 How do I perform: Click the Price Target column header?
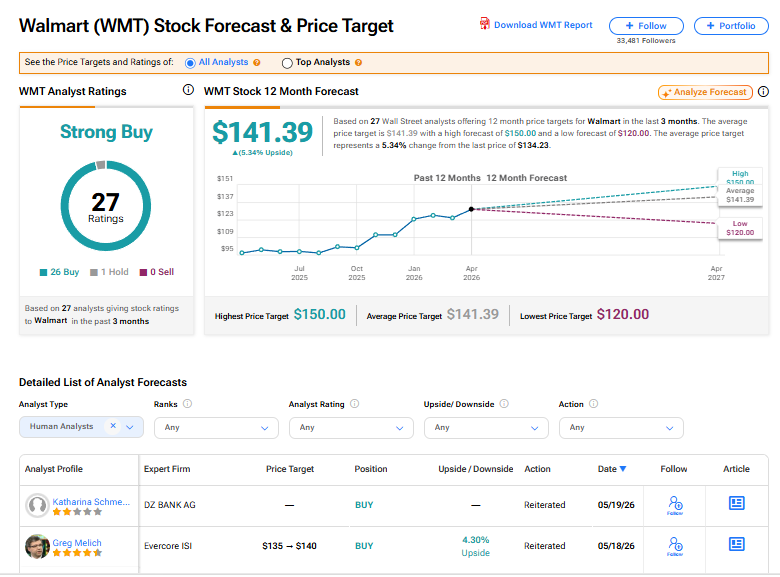point(290,469)
